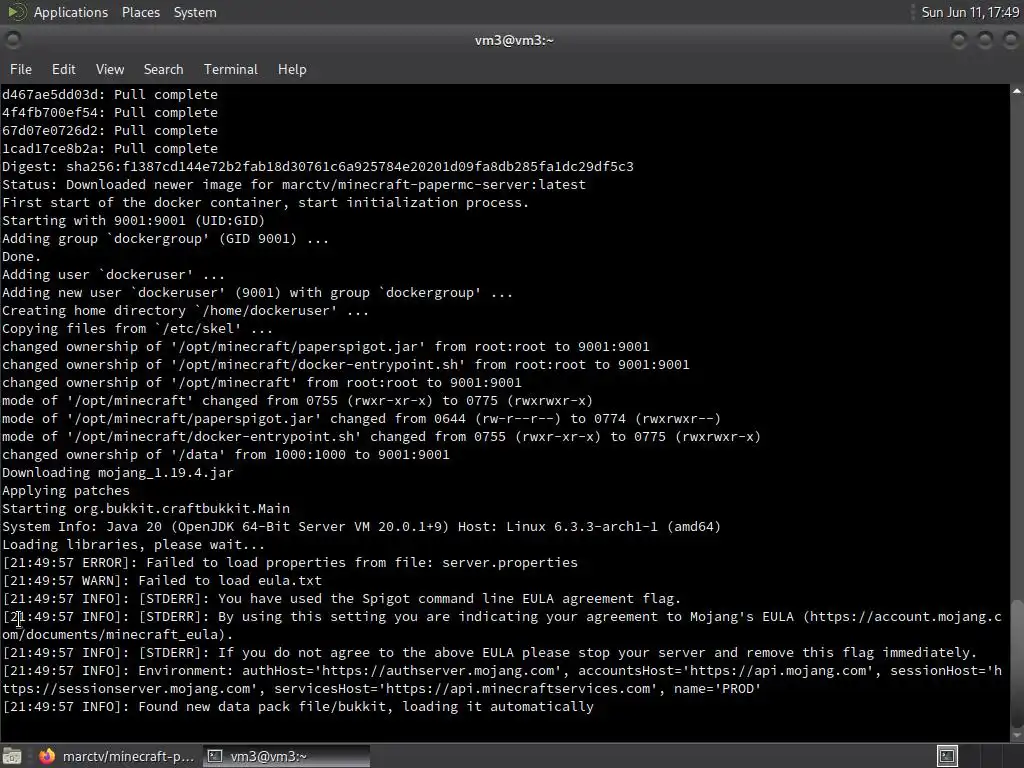
Task: Click "mode of '/opt/minecraft' changed" line
Action: pyautogui.click(x=298, y=400)
